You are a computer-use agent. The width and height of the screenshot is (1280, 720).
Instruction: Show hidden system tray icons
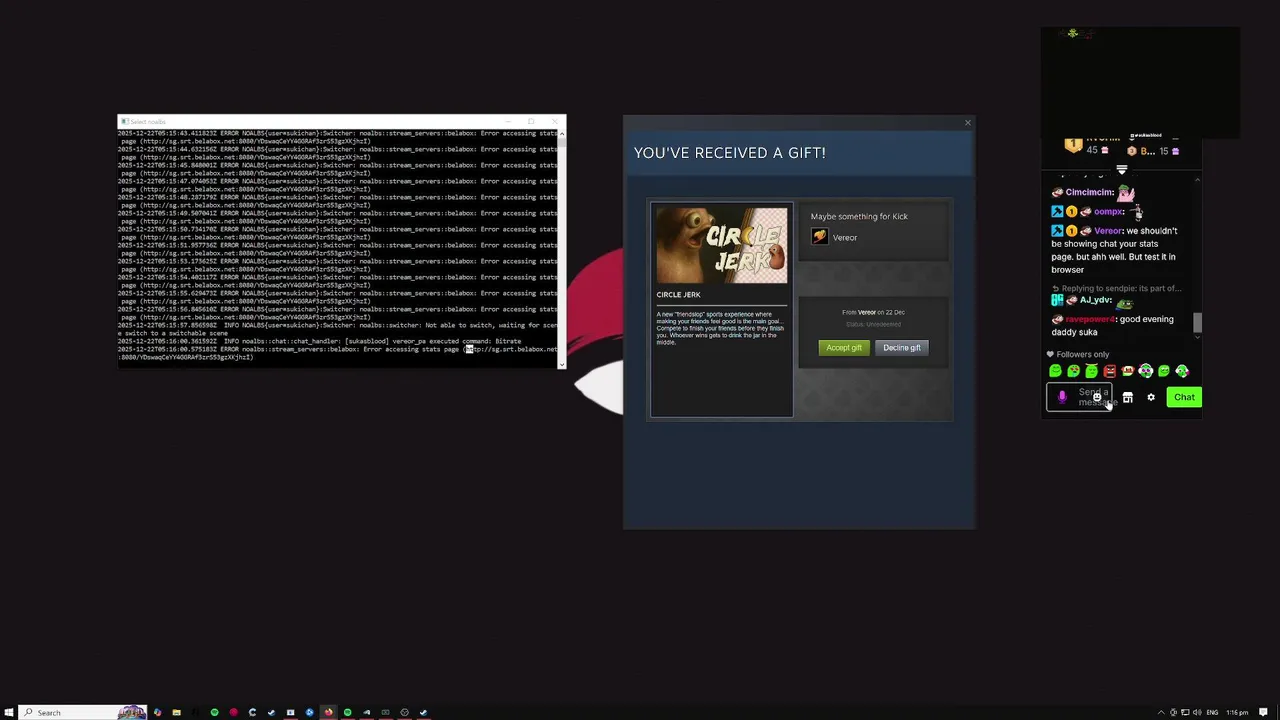1161,712
